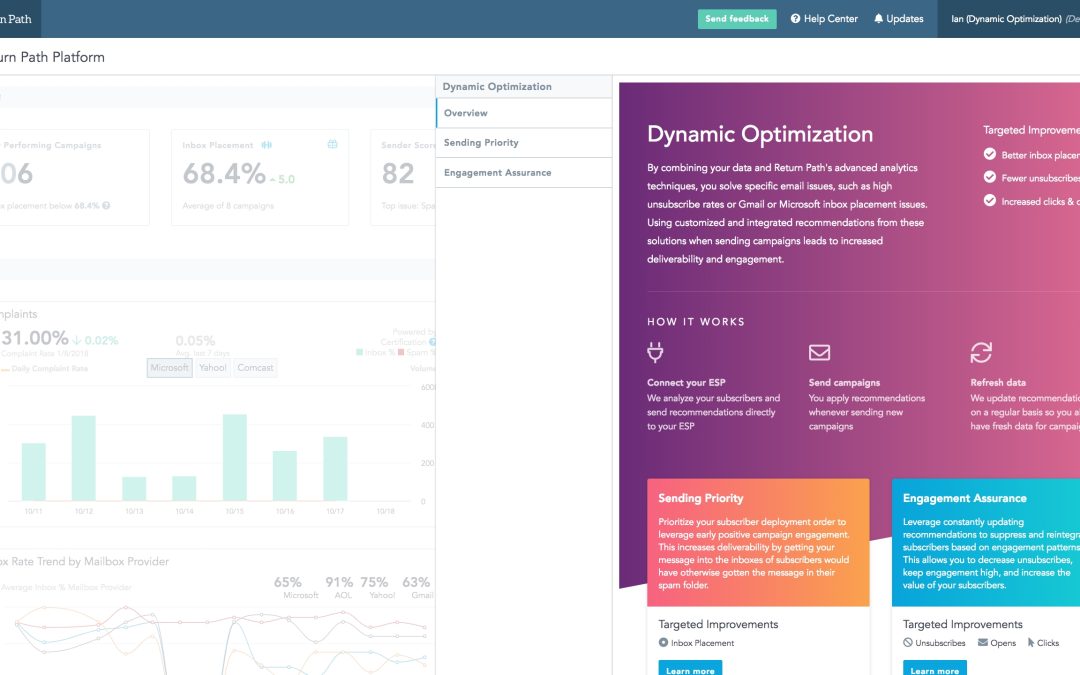Image resolution: width=1080 pixels, height=675 pixels.
Task: Click the HOW IT WORKS heading
Action: [696, 322]
